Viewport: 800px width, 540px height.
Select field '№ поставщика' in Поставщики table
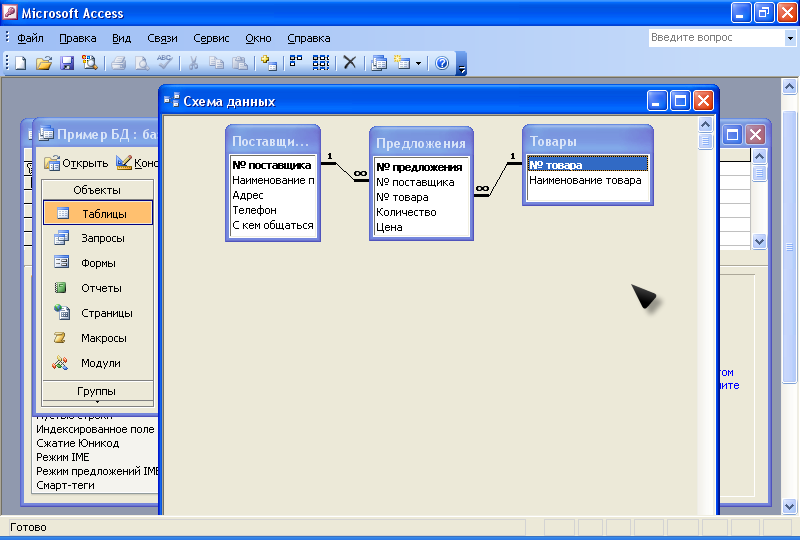click(x=272, y=165)
